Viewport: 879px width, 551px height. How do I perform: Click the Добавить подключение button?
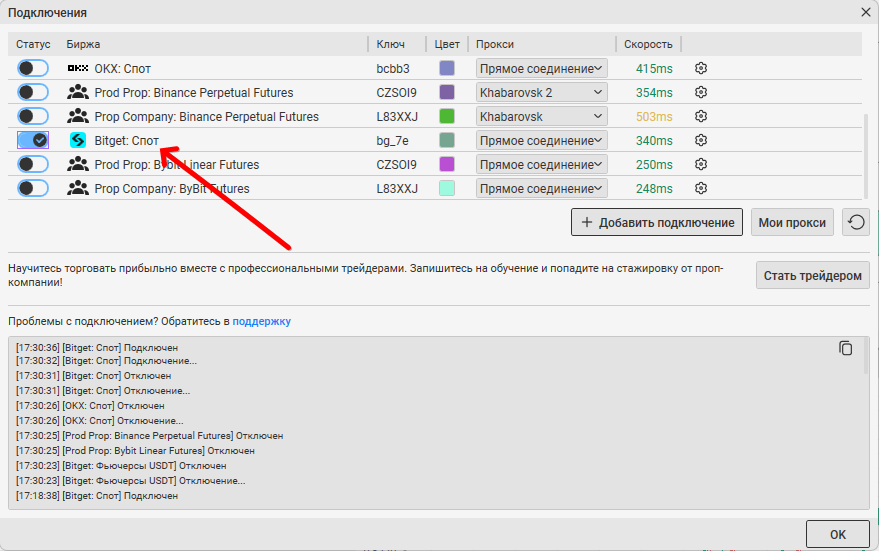pos(657,222)
